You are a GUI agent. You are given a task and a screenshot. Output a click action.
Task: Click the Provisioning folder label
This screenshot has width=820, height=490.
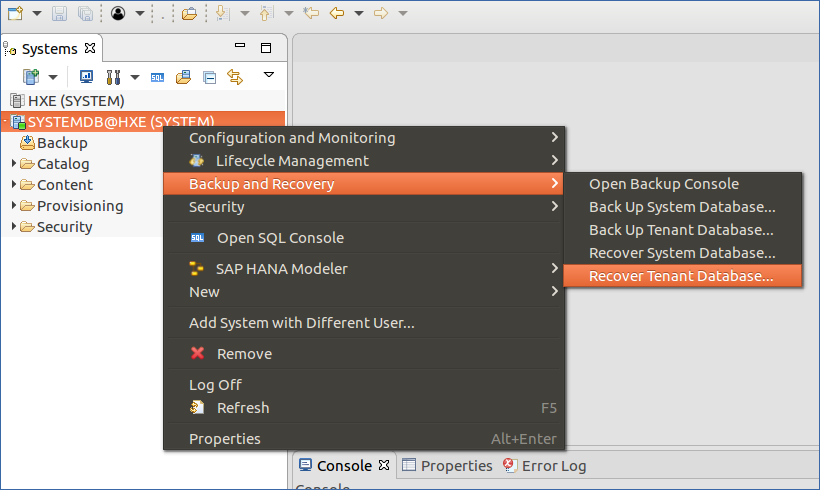80,206
